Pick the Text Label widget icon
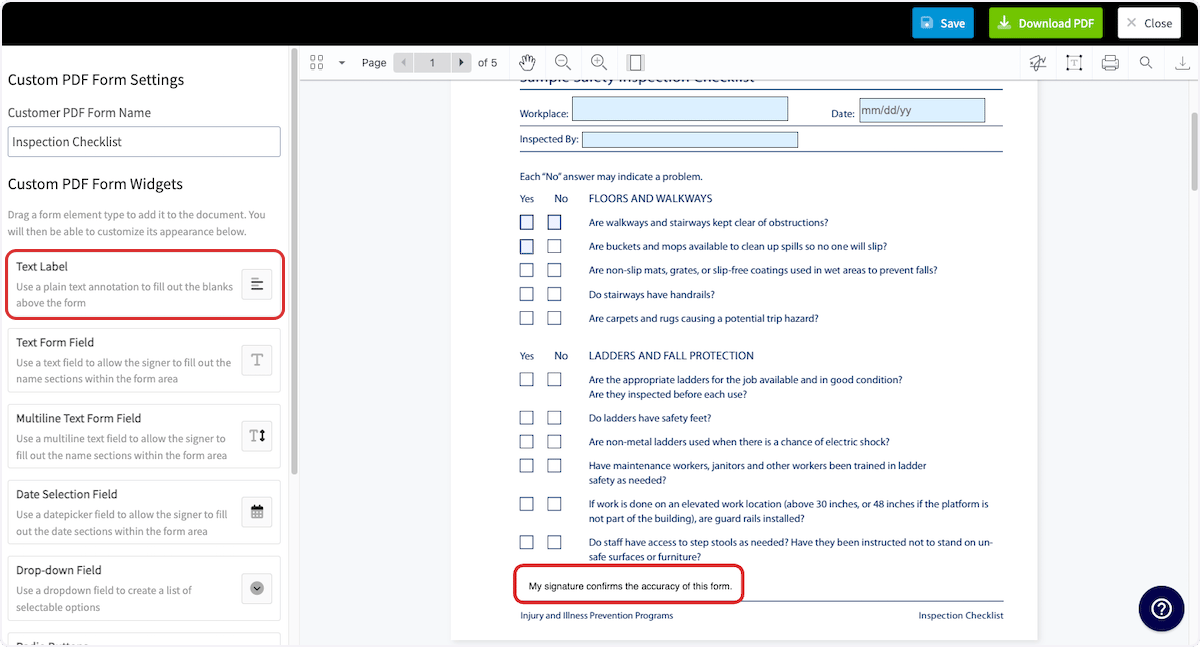 coord(257,285)
